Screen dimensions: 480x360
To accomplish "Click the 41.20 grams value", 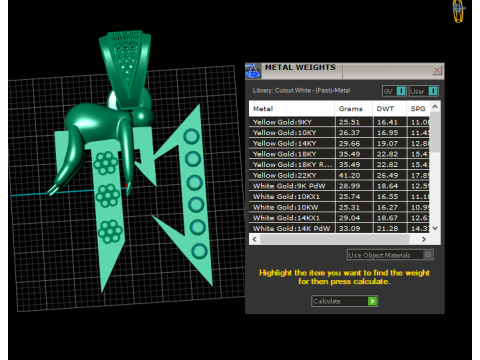I will (x=349, y=175).
